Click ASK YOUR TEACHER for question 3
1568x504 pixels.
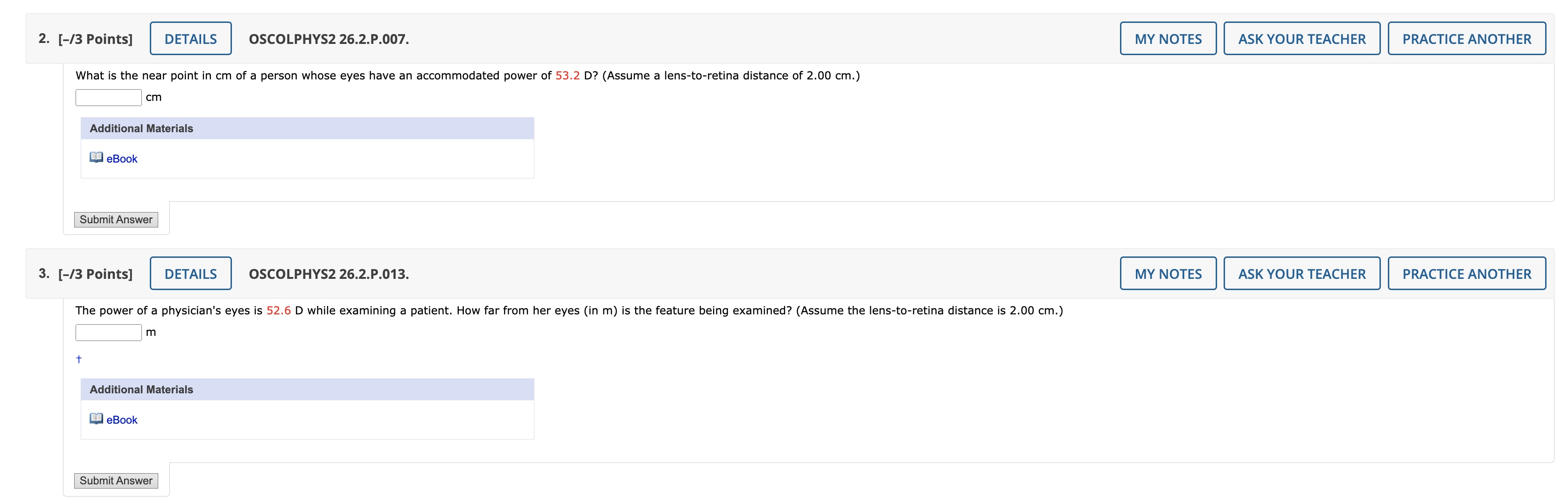click(x=1302, y=274)
